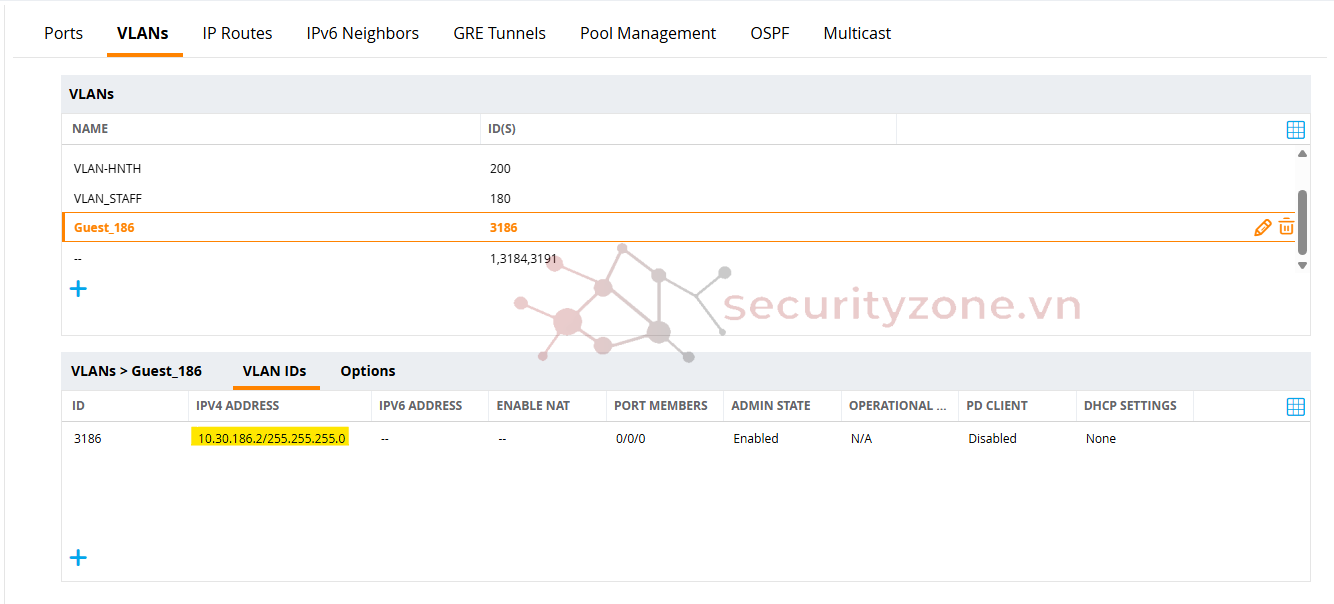Viewport: 1334px width, 604px height.
Task: Open the Options sub-tab for Guest_186
Action: (x=367, y=370)
